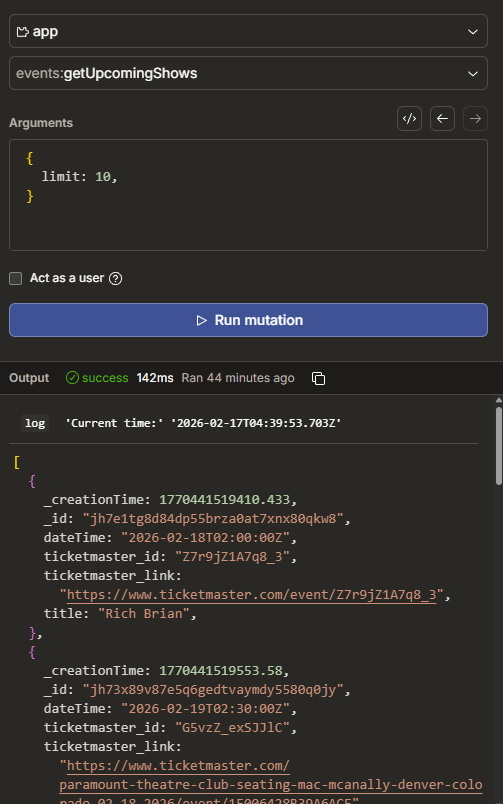Go to previous arguments with left arrow
Viewport: 503px width, 804px height.
442,119
